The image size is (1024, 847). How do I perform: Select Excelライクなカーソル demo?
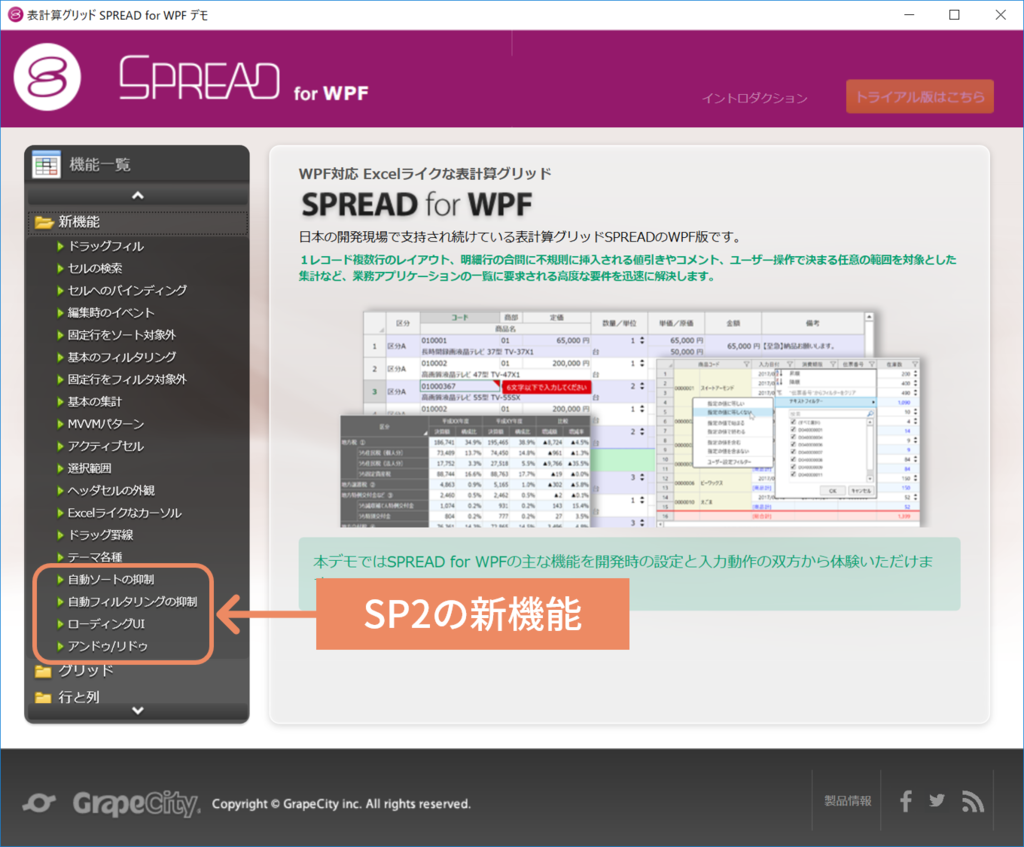pyautogui.click(x=124, y=513)
